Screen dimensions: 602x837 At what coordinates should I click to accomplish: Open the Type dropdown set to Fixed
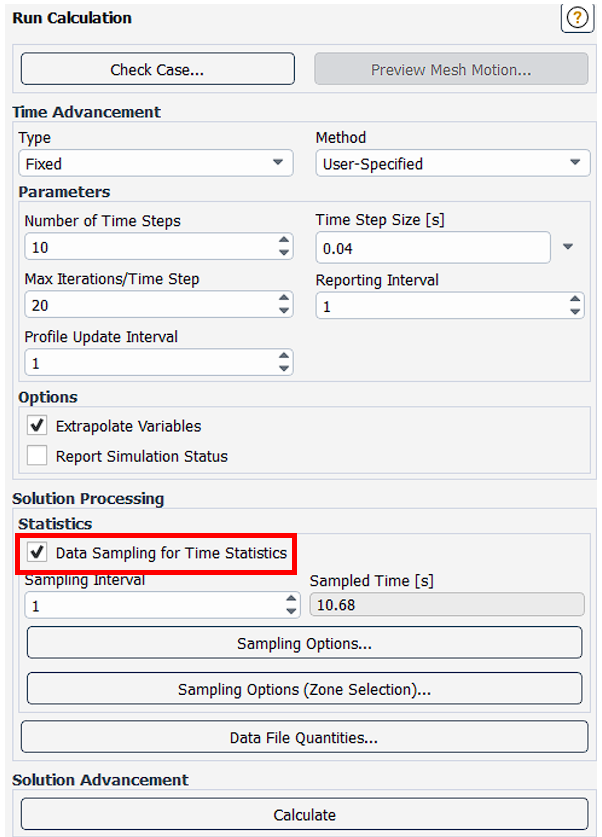coord(155,163)
